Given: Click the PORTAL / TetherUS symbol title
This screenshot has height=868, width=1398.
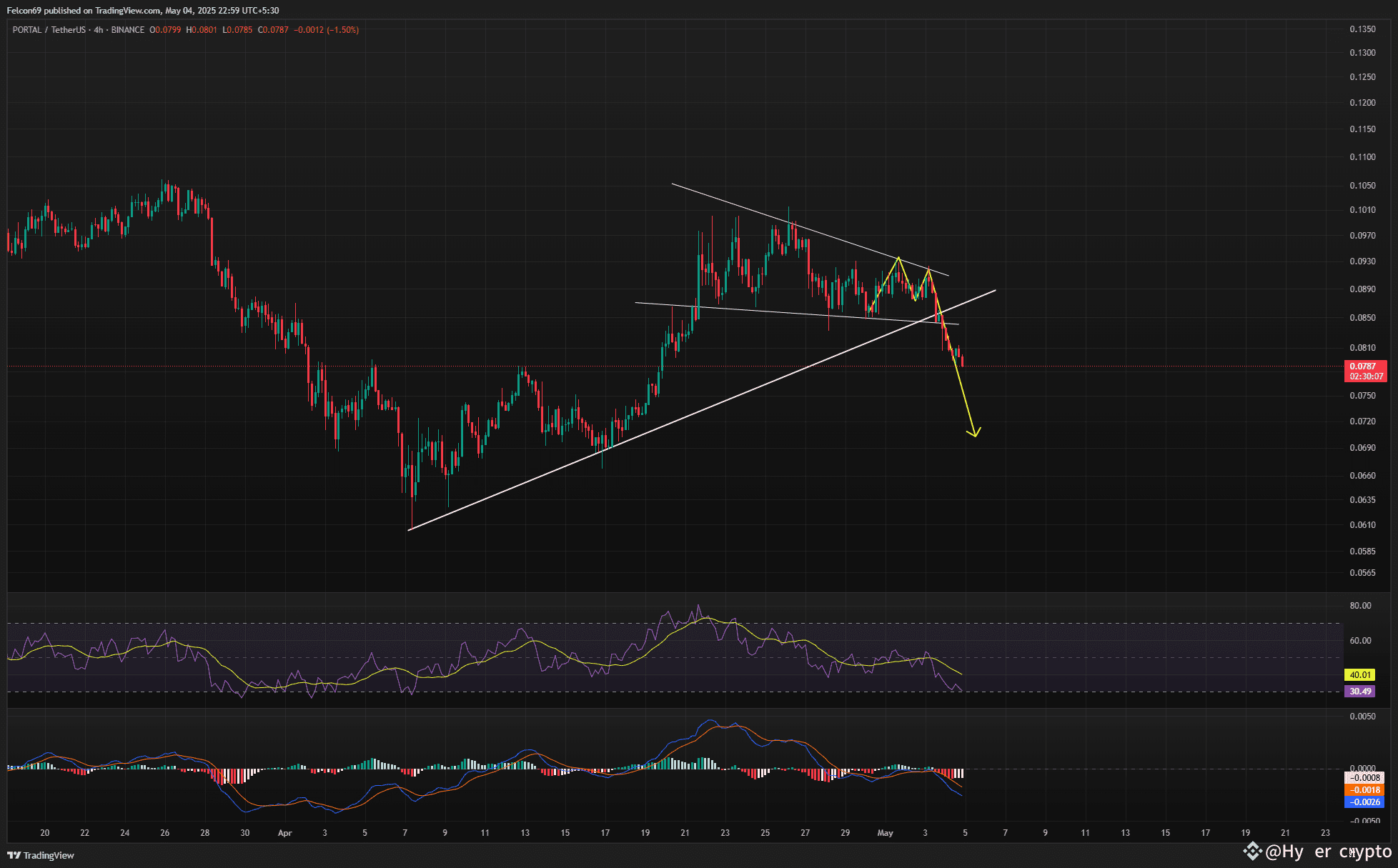Looking at the screenshot, I should pos(49,30).
